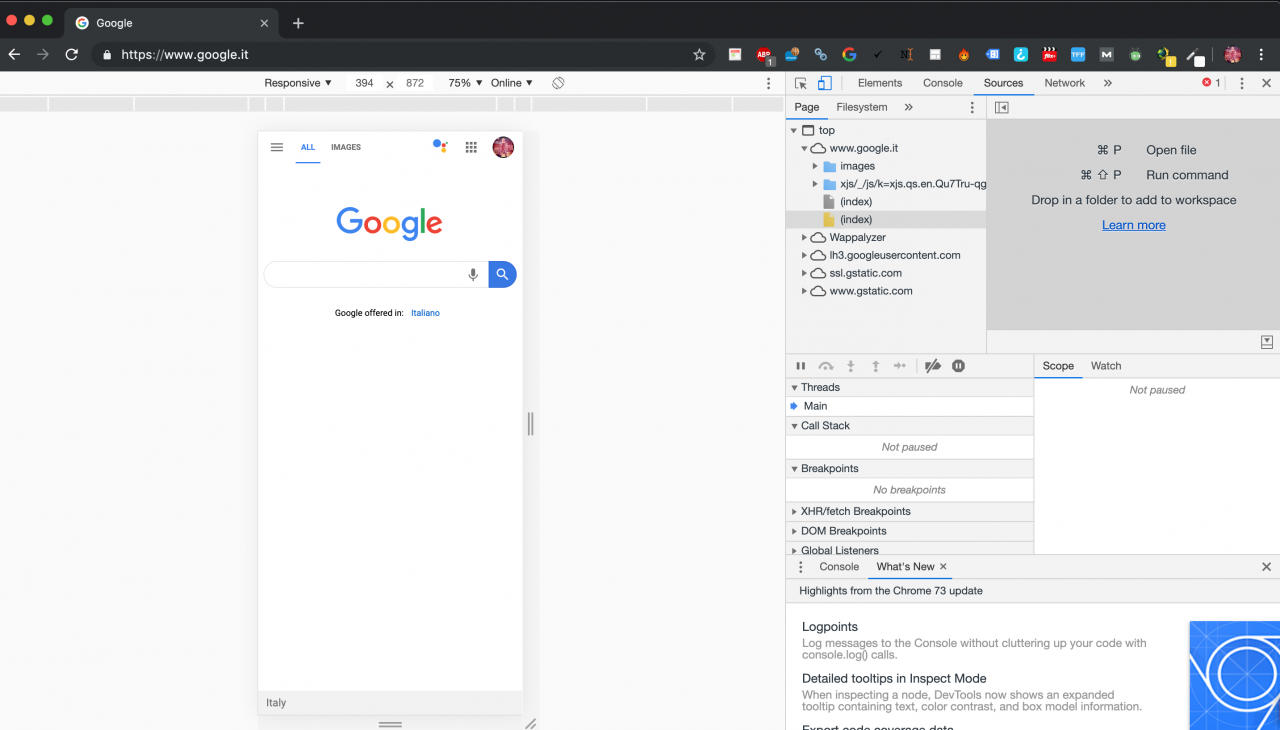Click the inspect element picker icon
The image size is (1280, 730).
(800, 83)
